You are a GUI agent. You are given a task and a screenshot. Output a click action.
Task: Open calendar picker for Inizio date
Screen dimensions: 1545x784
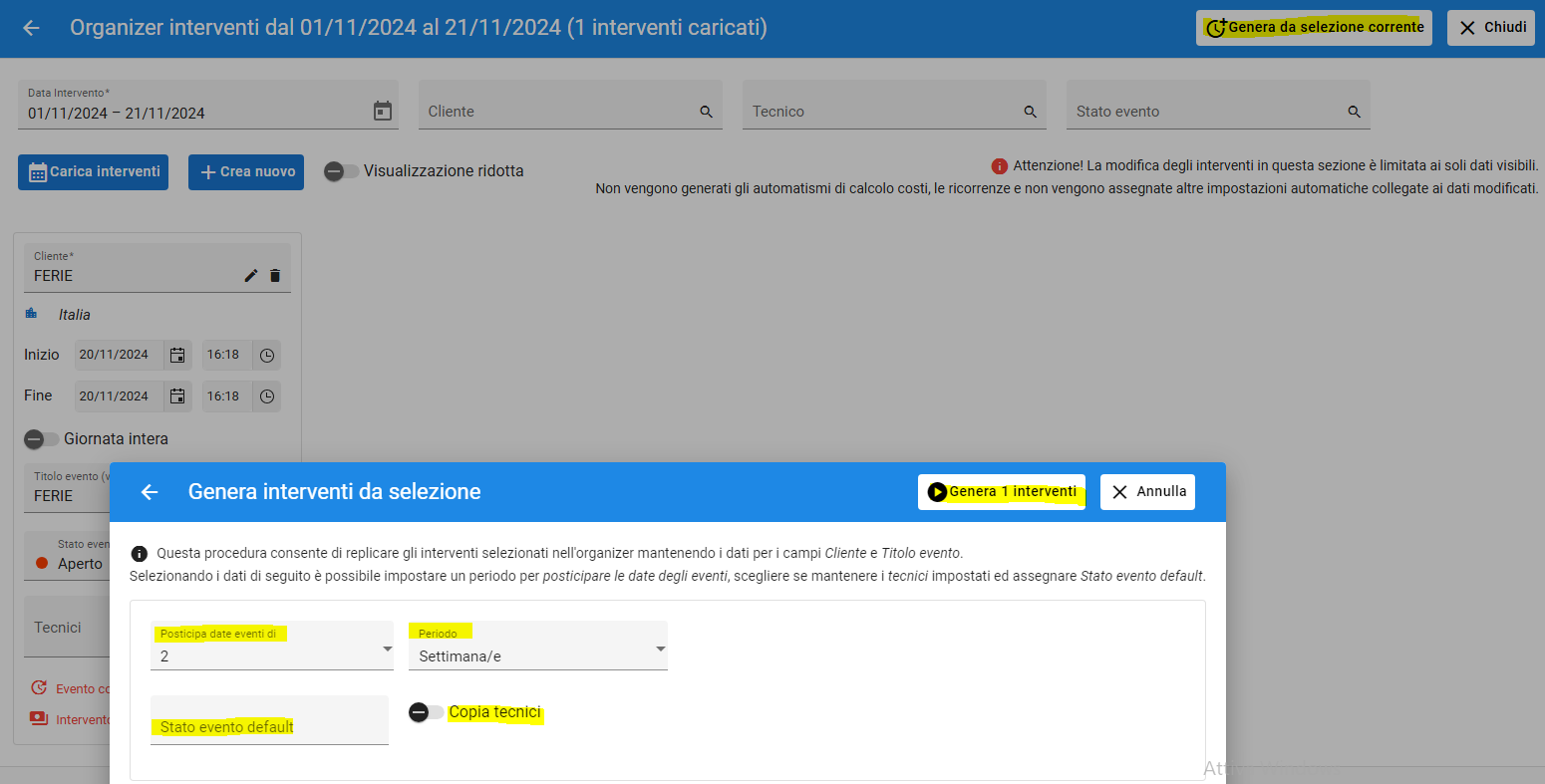point(177,355)
